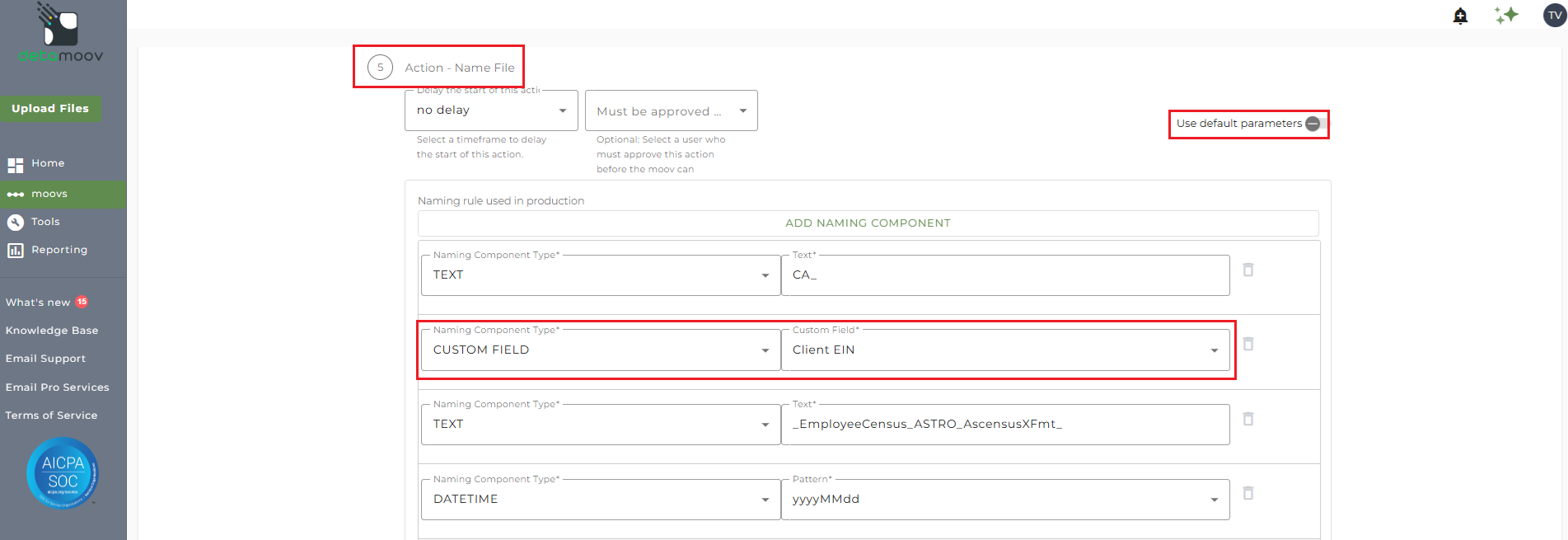This screenshot has width=1568, height=540.
Task: Delete the DATETIME naming component
Action: pos(1248,493)
